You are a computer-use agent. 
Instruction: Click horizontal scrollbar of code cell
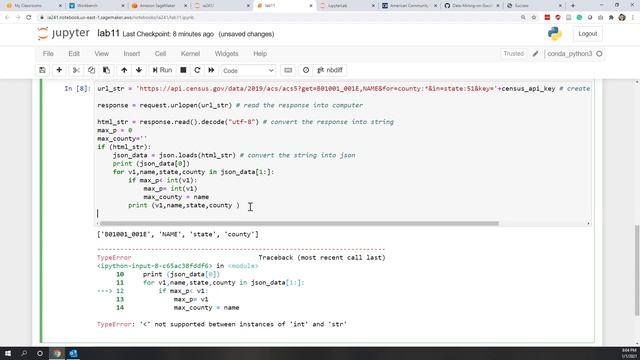point(299,224)
